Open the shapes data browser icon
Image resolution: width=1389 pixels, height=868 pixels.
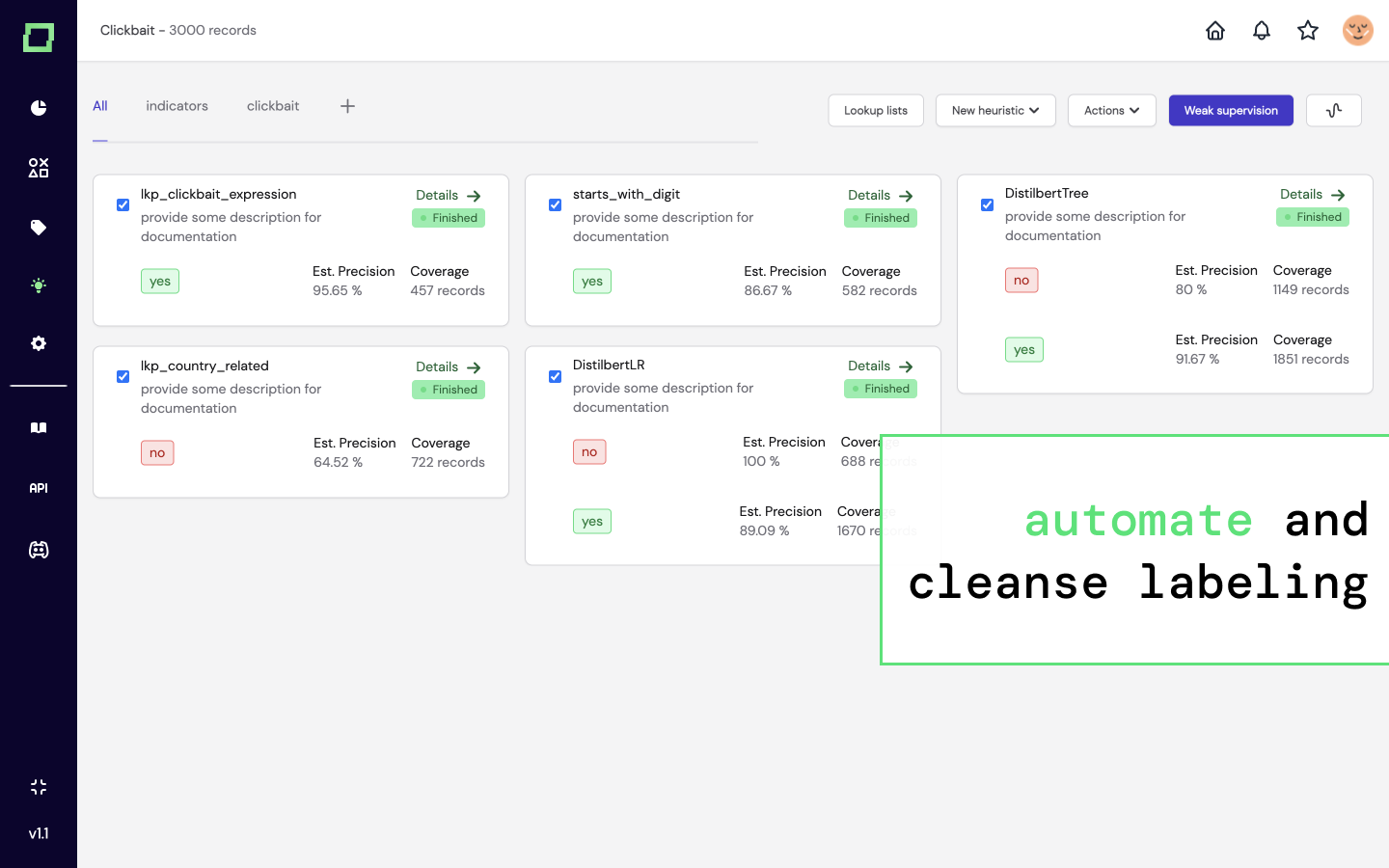click(39, 168)
